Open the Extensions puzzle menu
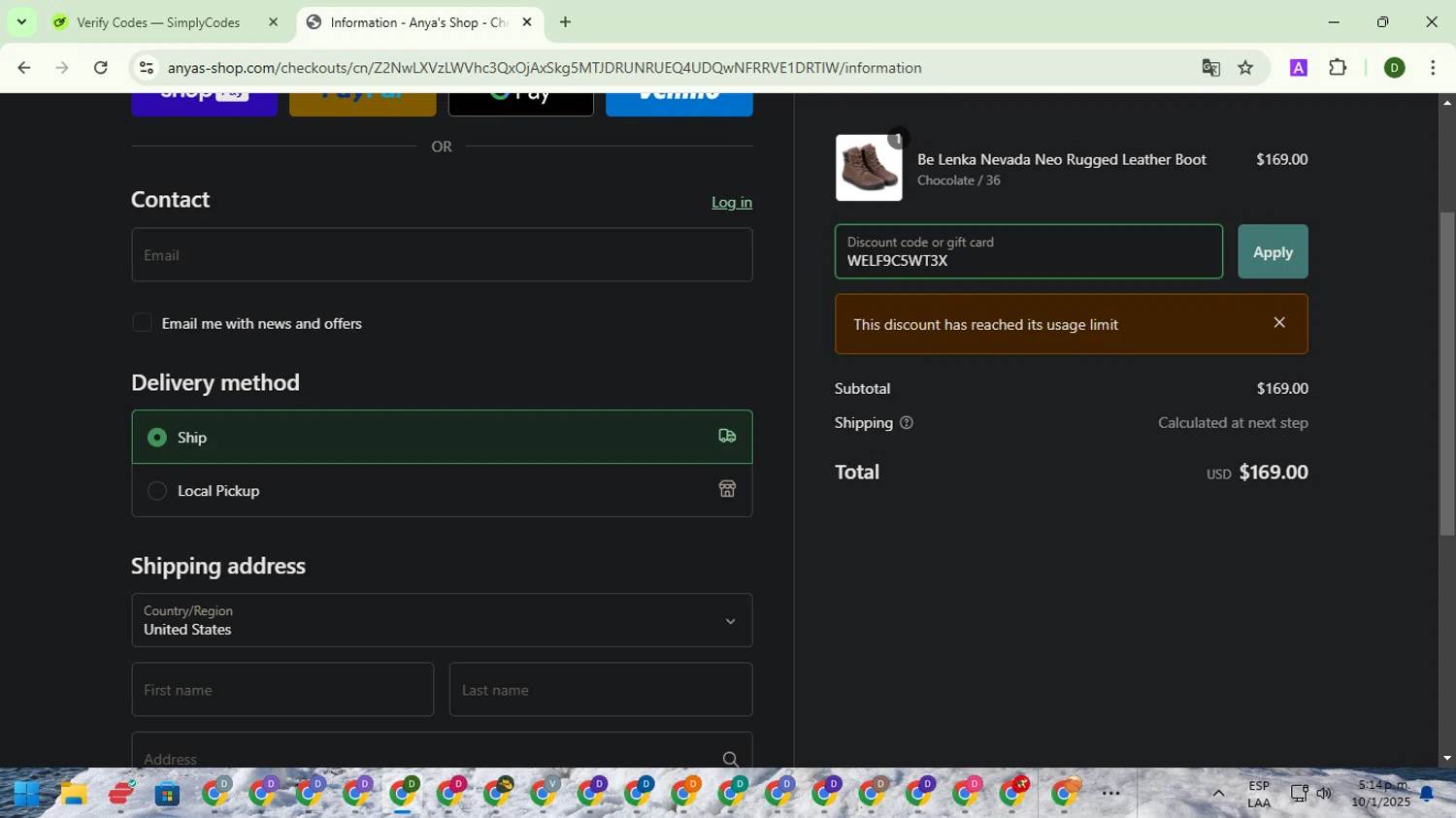Viewport: 1456px width, 818px height. (1338, 68)
